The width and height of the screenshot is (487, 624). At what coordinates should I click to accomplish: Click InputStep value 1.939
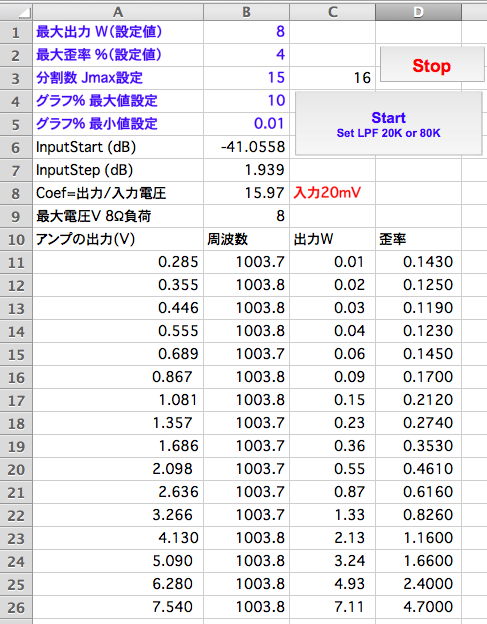[x=246, y=170]
